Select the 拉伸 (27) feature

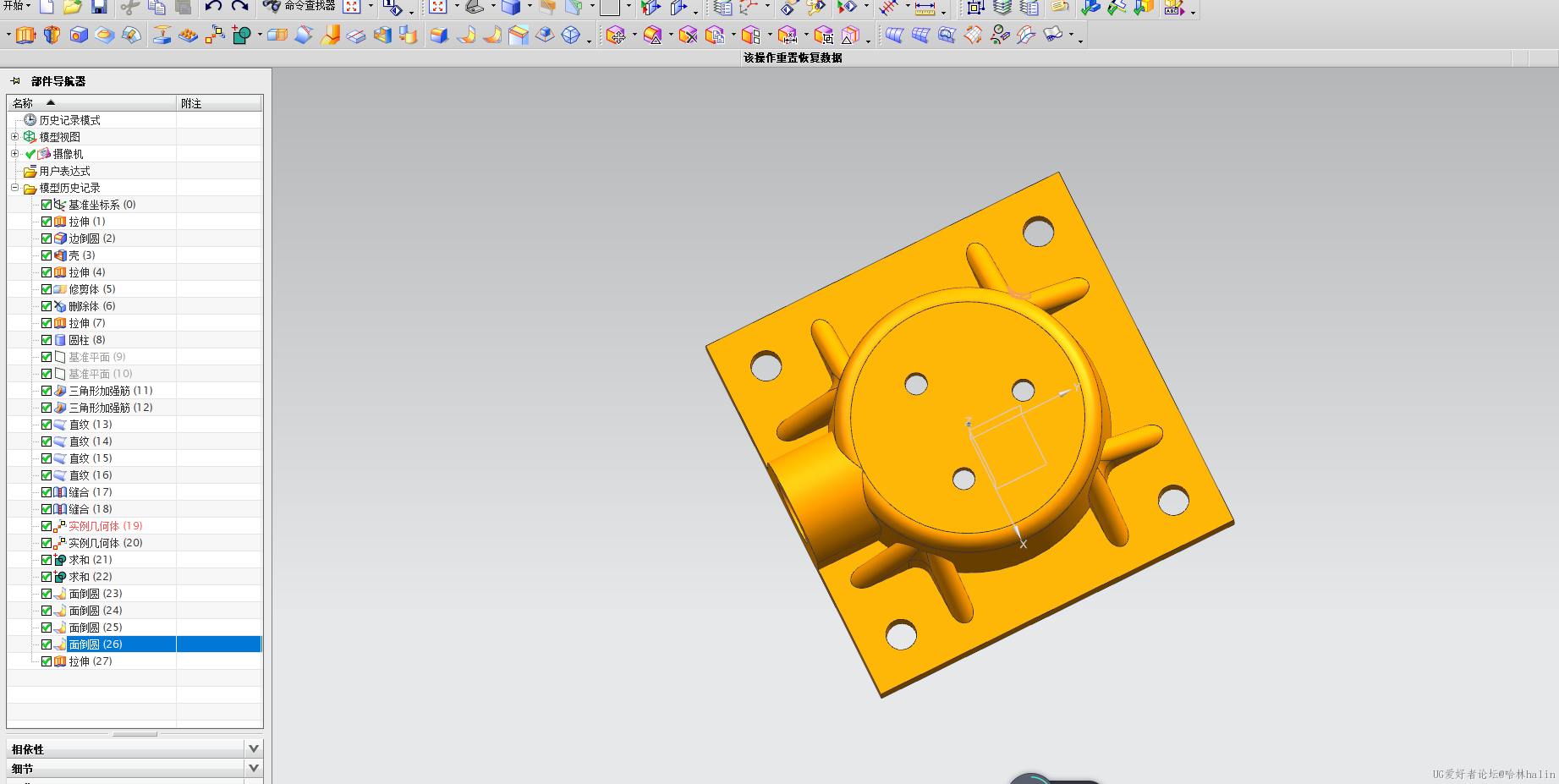coord(91,661)
